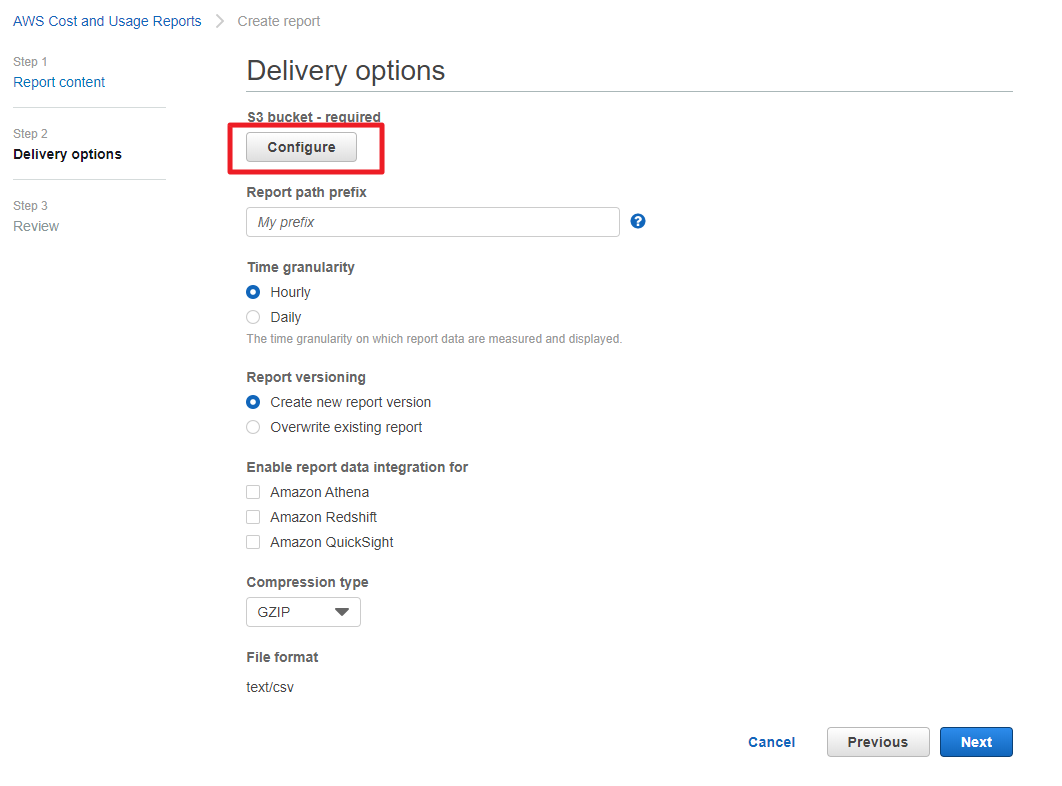The image size is (1062, 786).
Task: Click the breadcrumb chevron separator
Action: (220, 21)
